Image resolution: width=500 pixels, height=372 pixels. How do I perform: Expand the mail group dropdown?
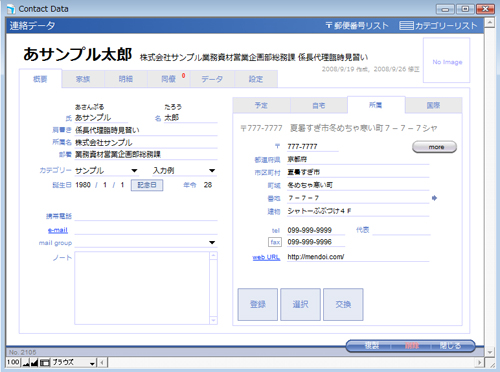(x=212, y=242)
